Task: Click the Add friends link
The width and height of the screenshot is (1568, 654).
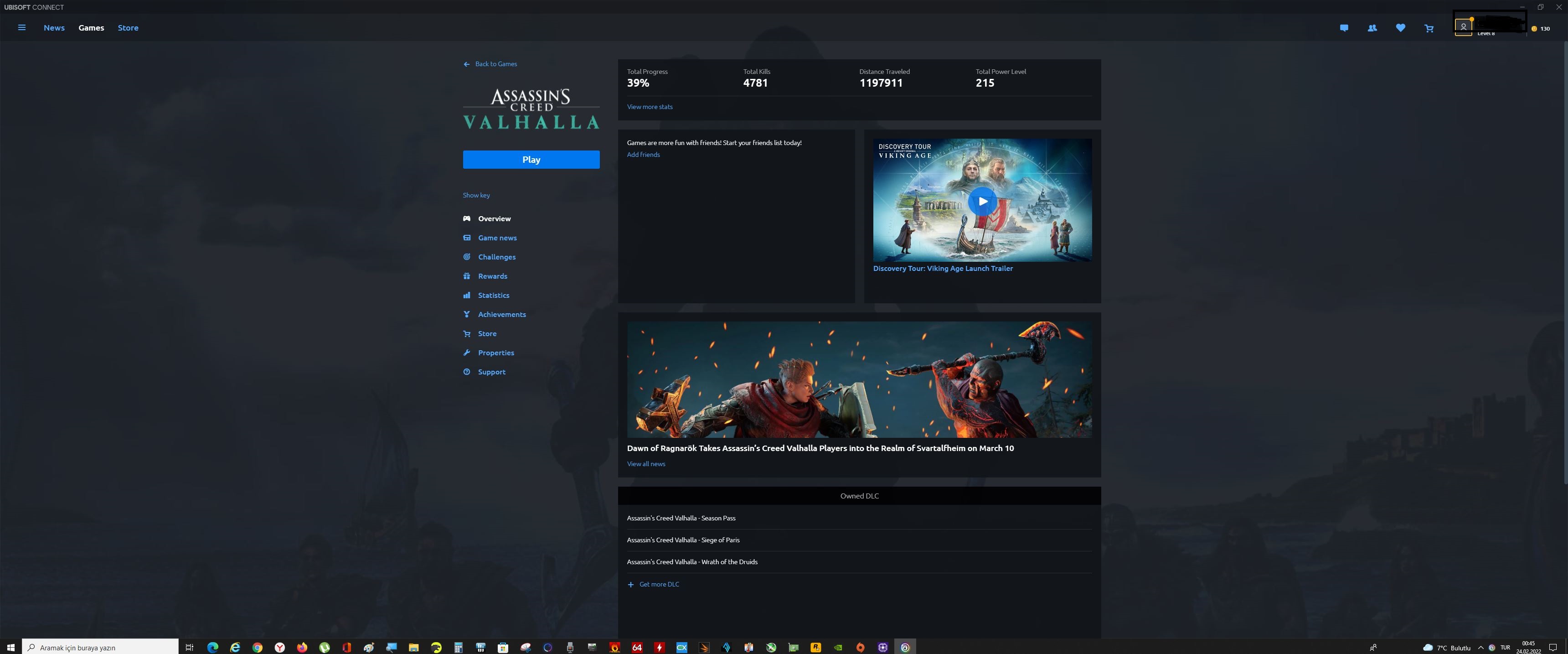Action: [644, 155]
